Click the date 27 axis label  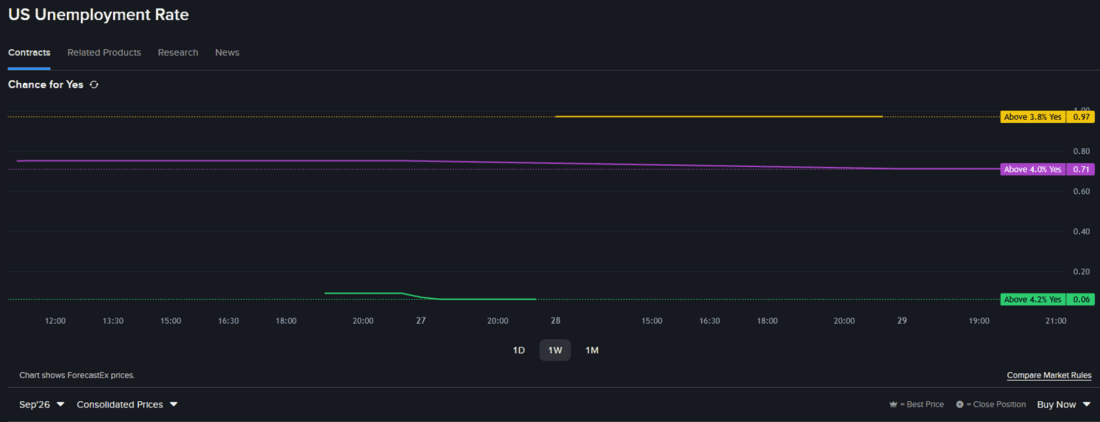pos(421,321)
